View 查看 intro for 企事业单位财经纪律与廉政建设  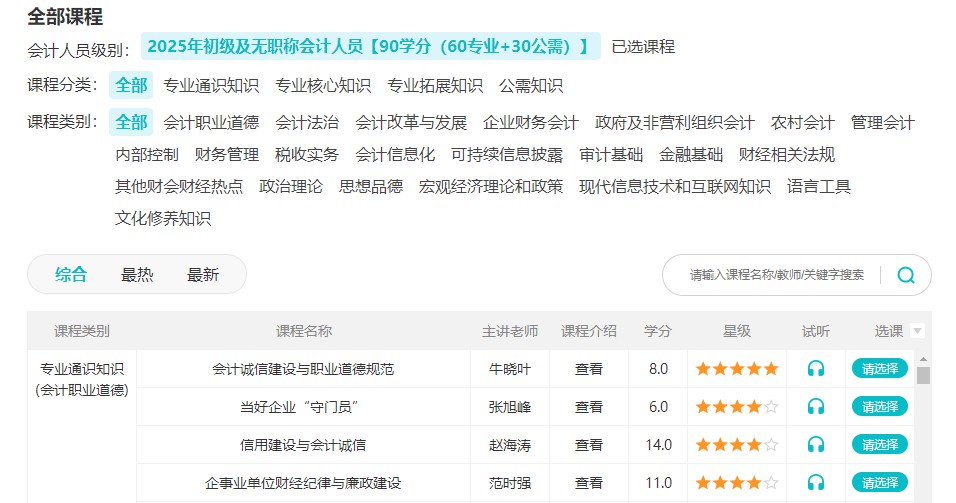point(589,483)
